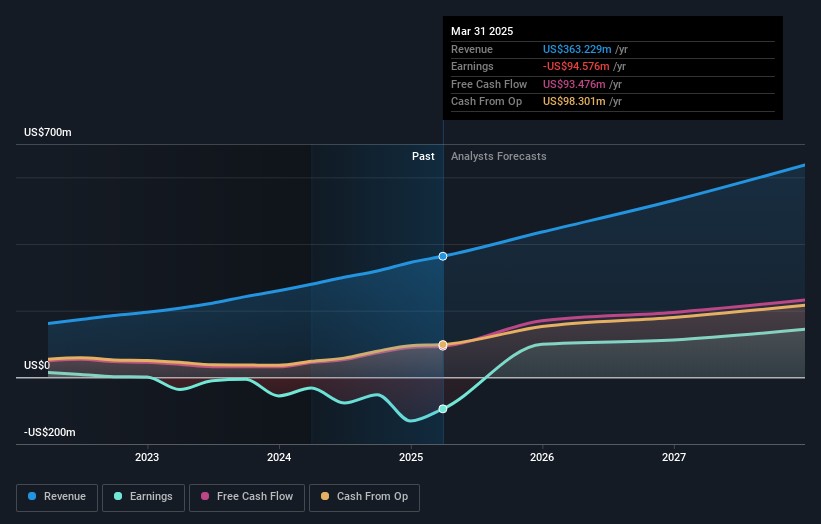Select the 2023 x-axis label
The image size is (821, 524).
(x=147, y=458)
